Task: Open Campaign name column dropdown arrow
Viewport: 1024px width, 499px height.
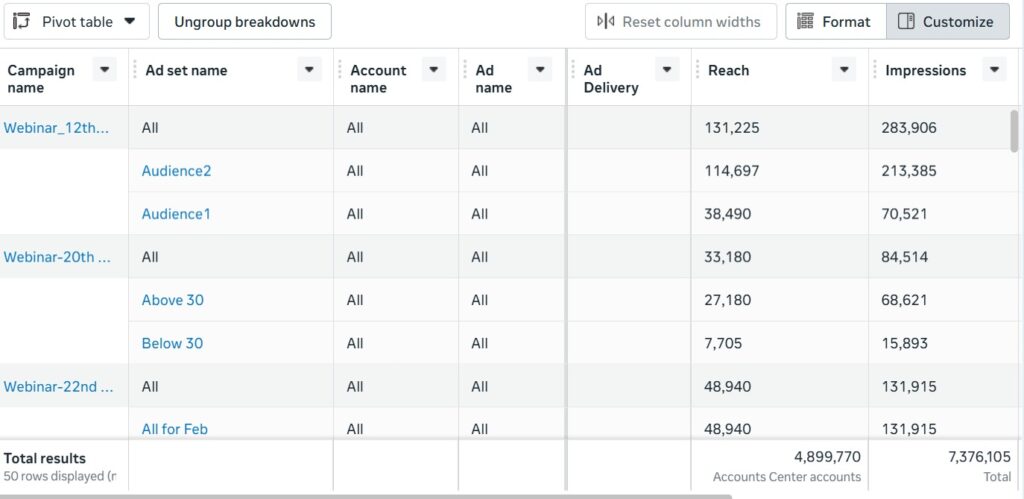Action: tap(104, 70)
